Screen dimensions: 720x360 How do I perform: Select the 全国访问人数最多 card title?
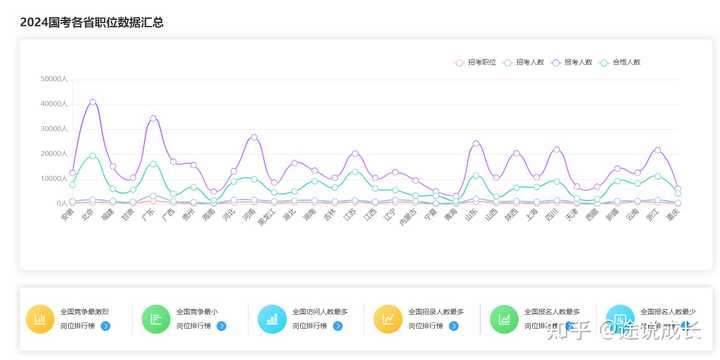coord(320,311)
